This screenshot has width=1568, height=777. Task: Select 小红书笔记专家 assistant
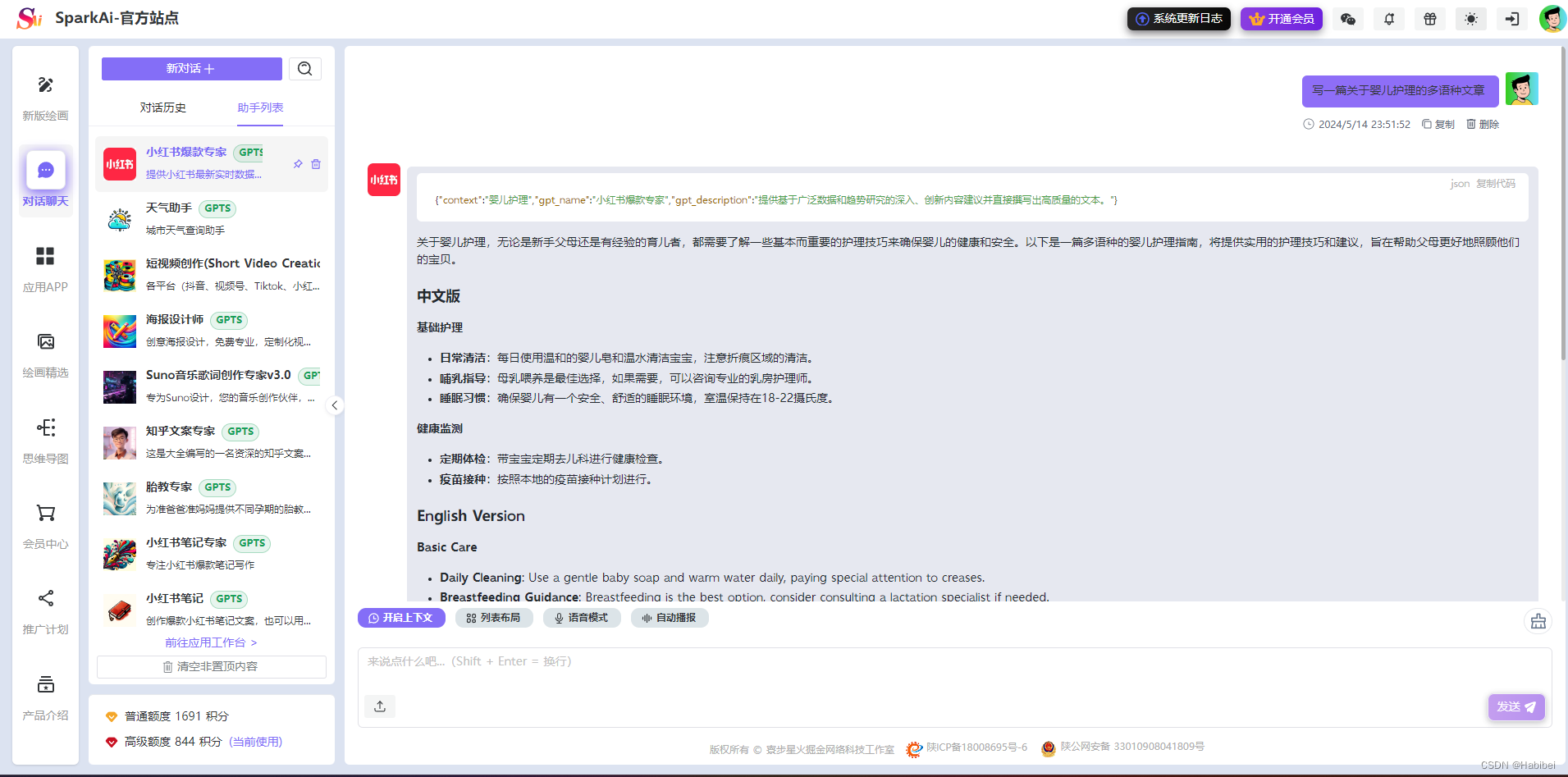tap(212, 554)
